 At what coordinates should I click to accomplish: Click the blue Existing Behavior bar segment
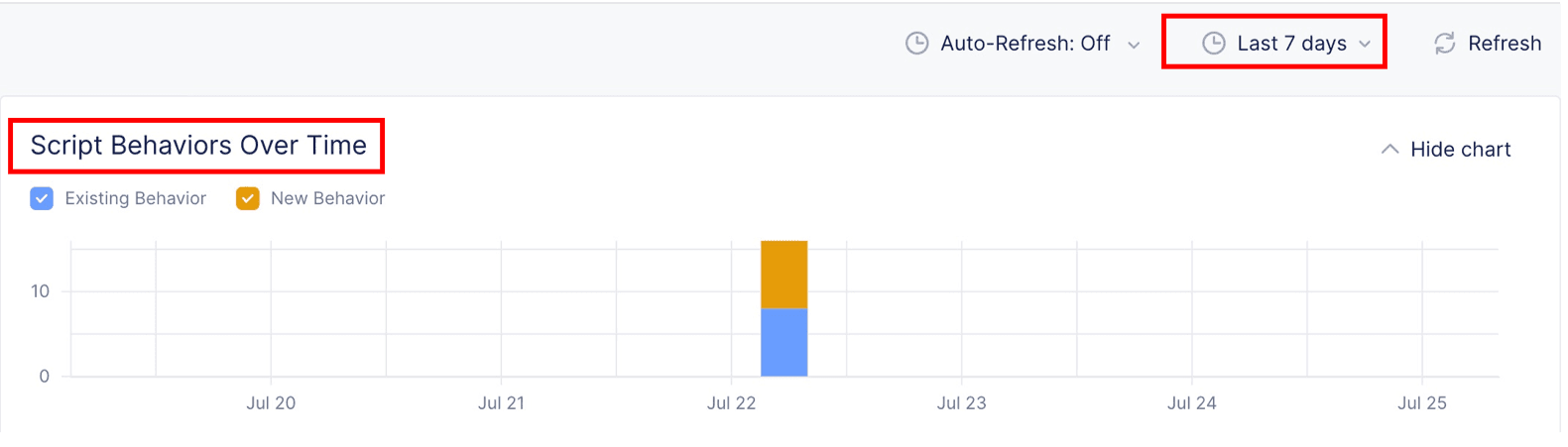[x=784, y=342]
